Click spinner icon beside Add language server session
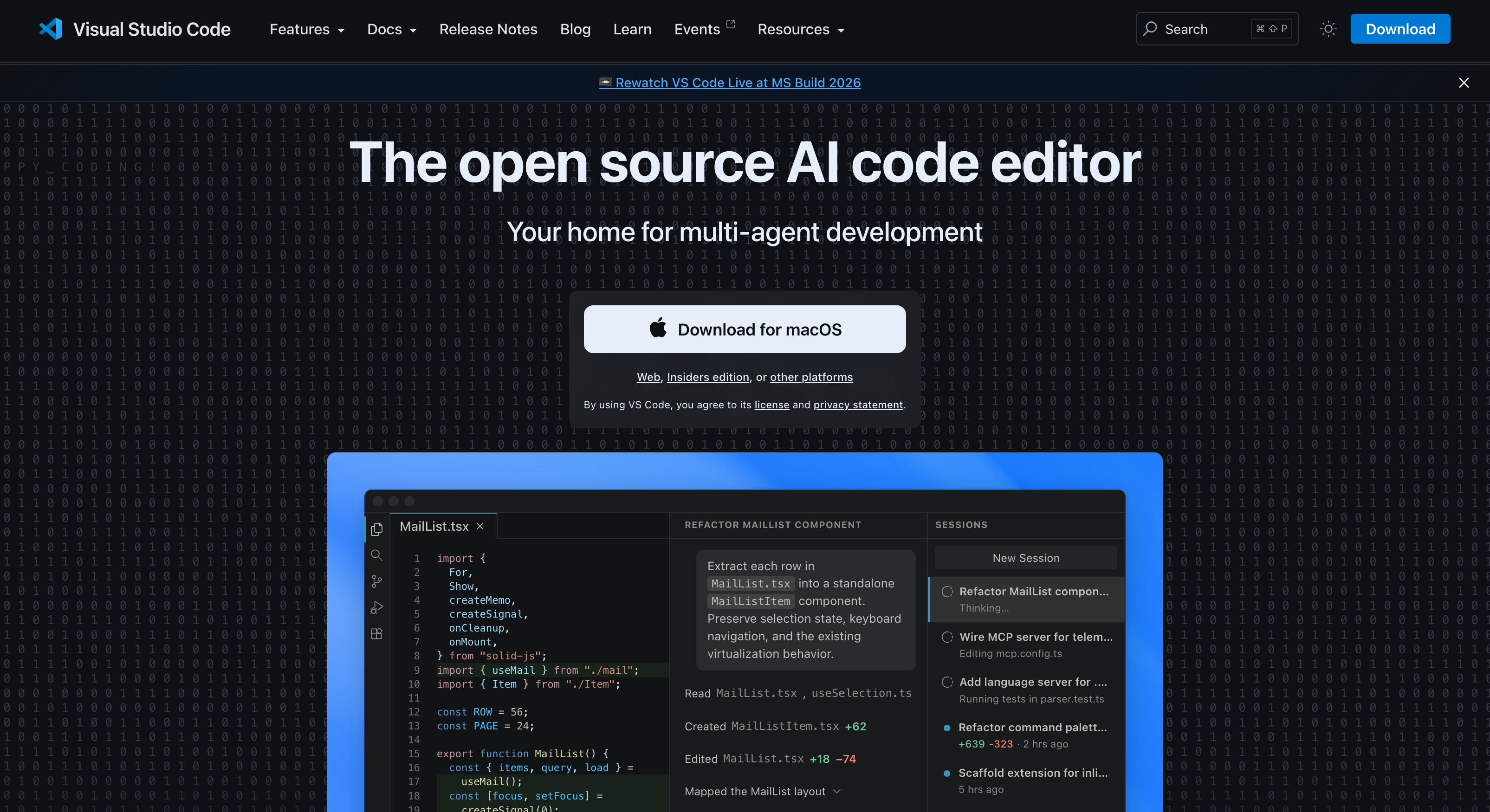 947,682
